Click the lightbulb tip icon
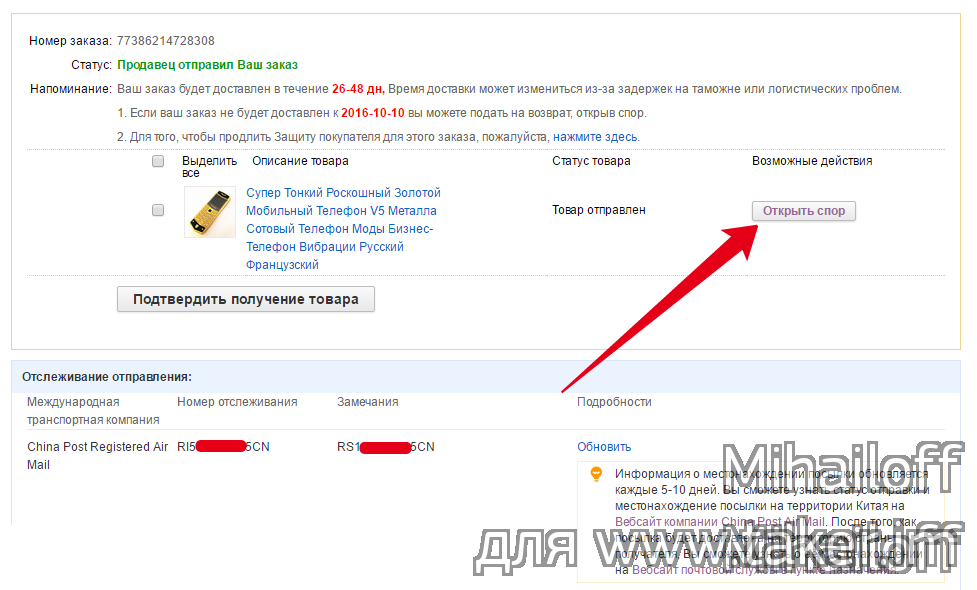 [596, 474]
